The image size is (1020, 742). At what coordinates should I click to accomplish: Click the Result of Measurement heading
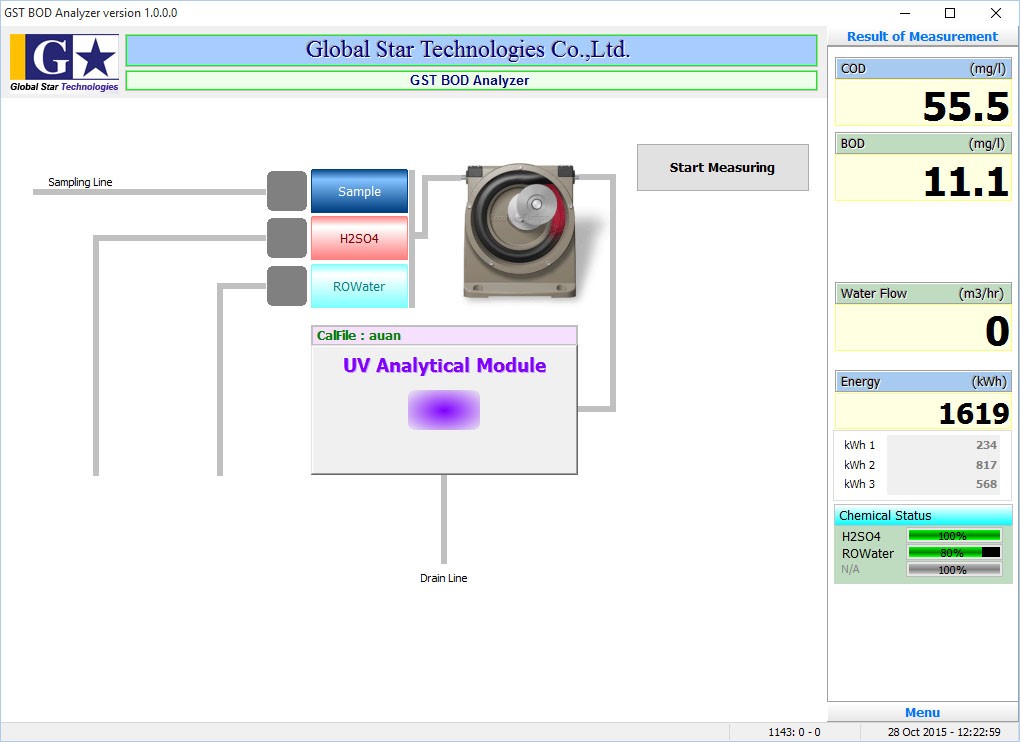(922, 36)
